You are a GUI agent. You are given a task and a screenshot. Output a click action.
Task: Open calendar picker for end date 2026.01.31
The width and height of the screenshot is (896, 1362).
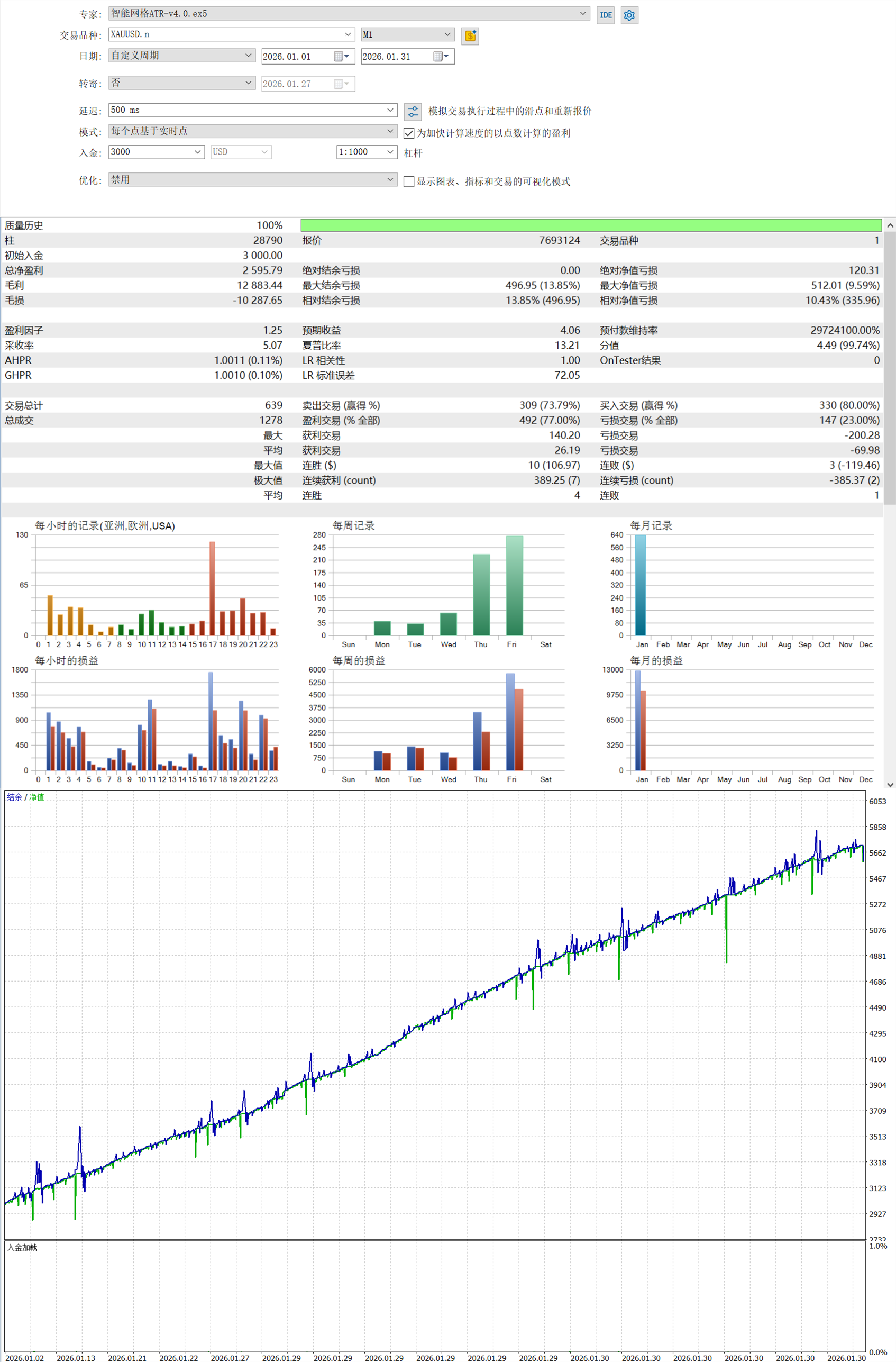click(x=441, y=56)
